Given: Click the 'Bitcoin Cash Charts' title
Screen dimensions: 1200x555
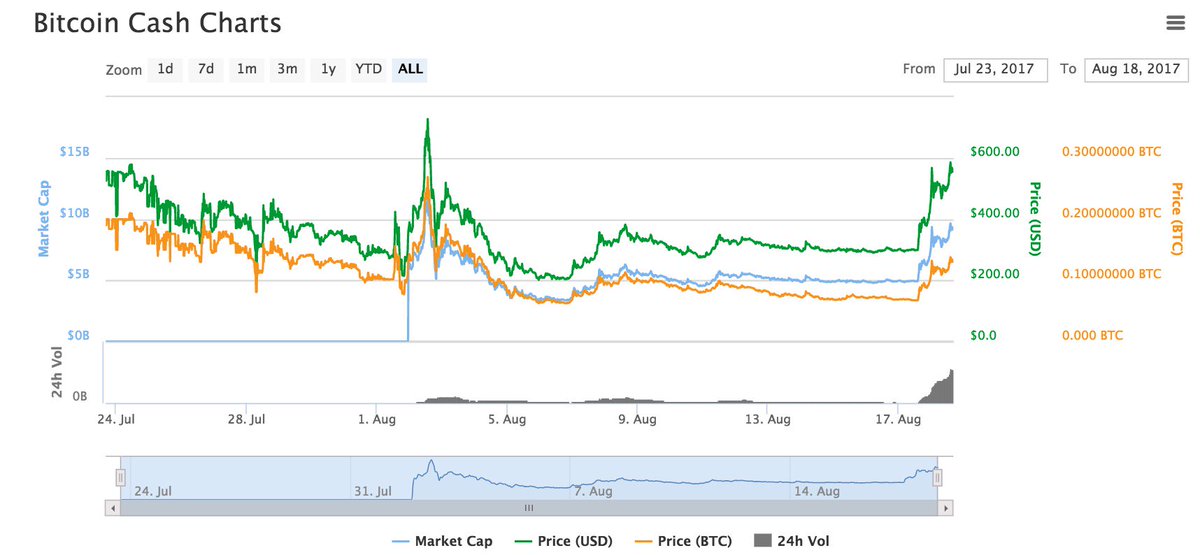Looking at the screenshot, I should (157, 23).
